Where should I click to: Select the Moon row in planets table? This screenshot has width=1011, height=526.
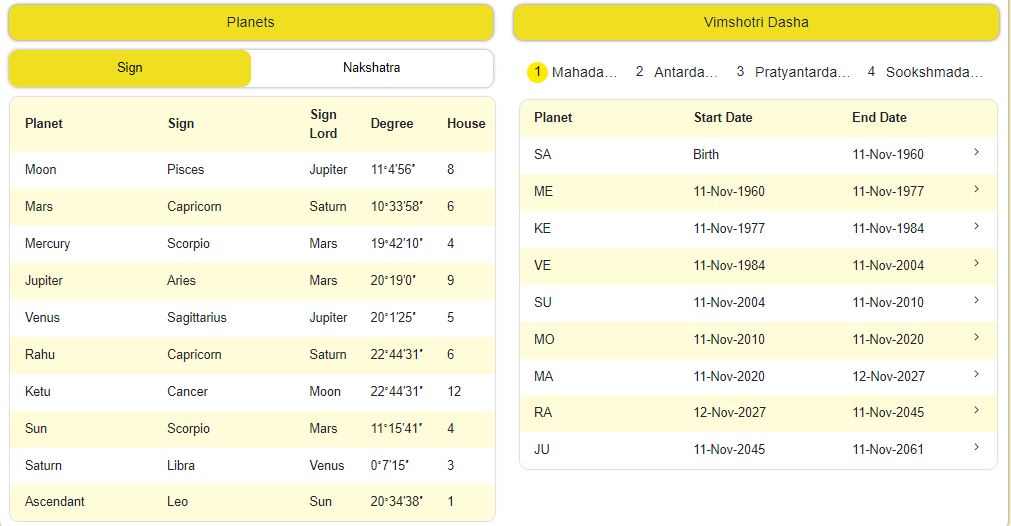coord(251,169)
